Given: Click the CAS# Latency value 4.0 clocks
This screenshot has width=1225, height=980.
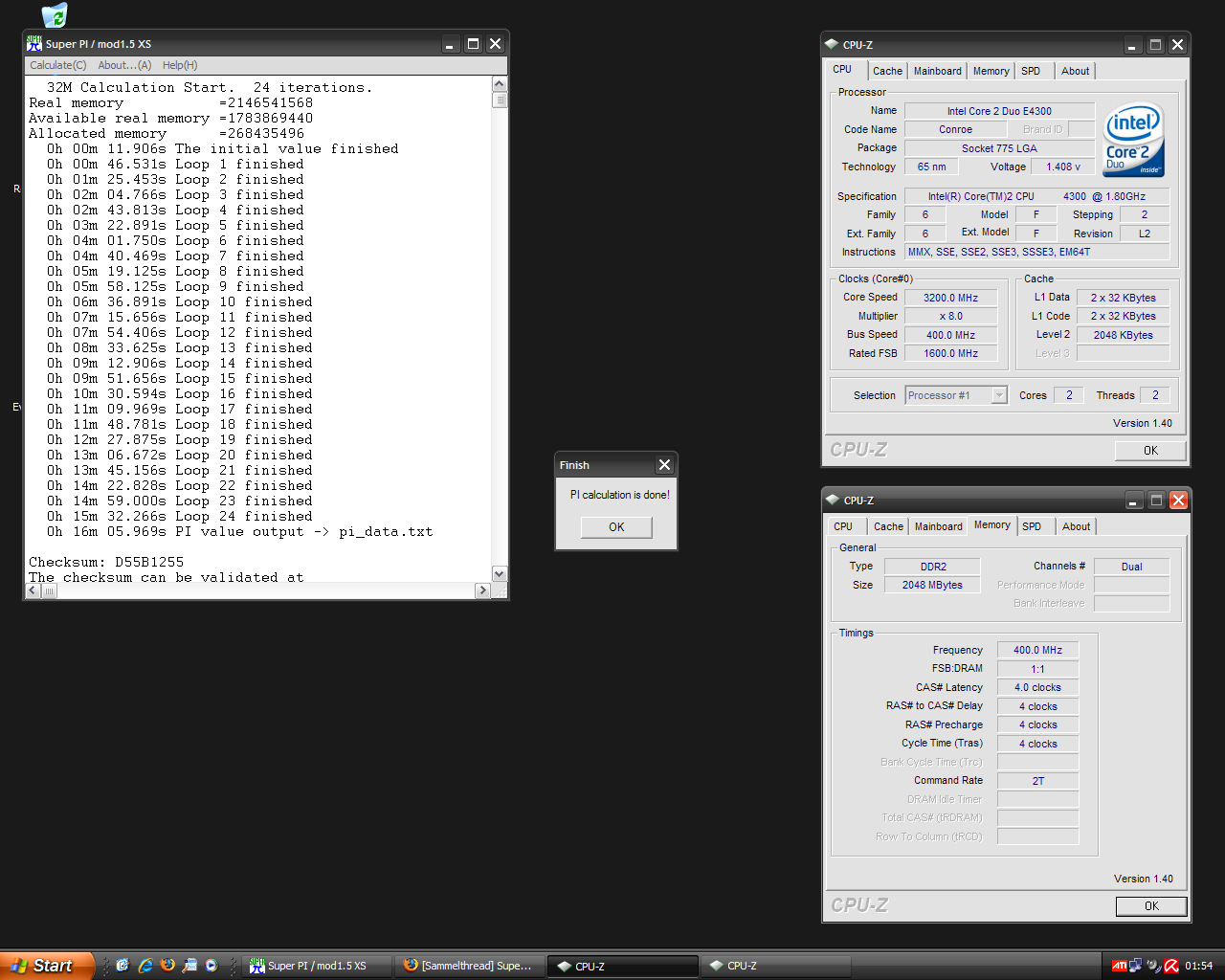Looking at the screenshot, I should (1037, 687).
